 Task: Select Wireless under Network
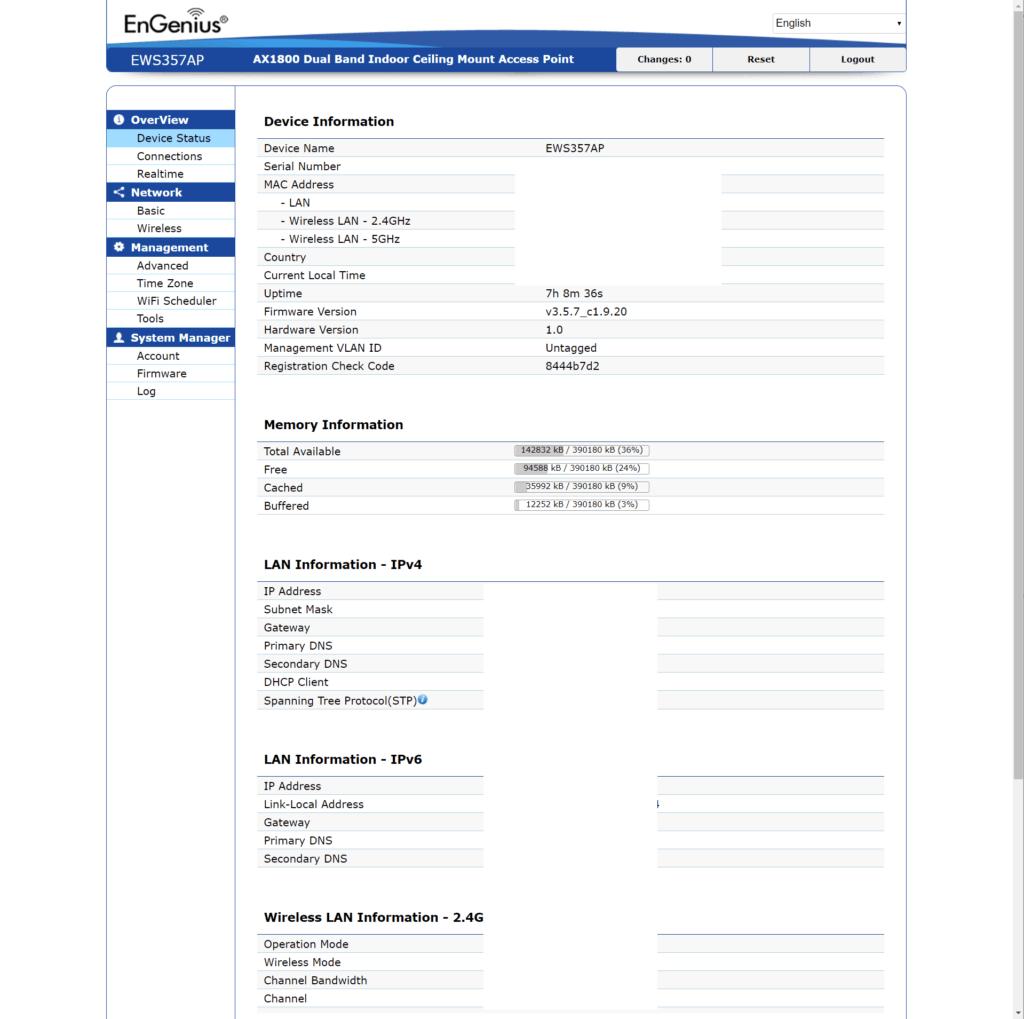[159, 229]
